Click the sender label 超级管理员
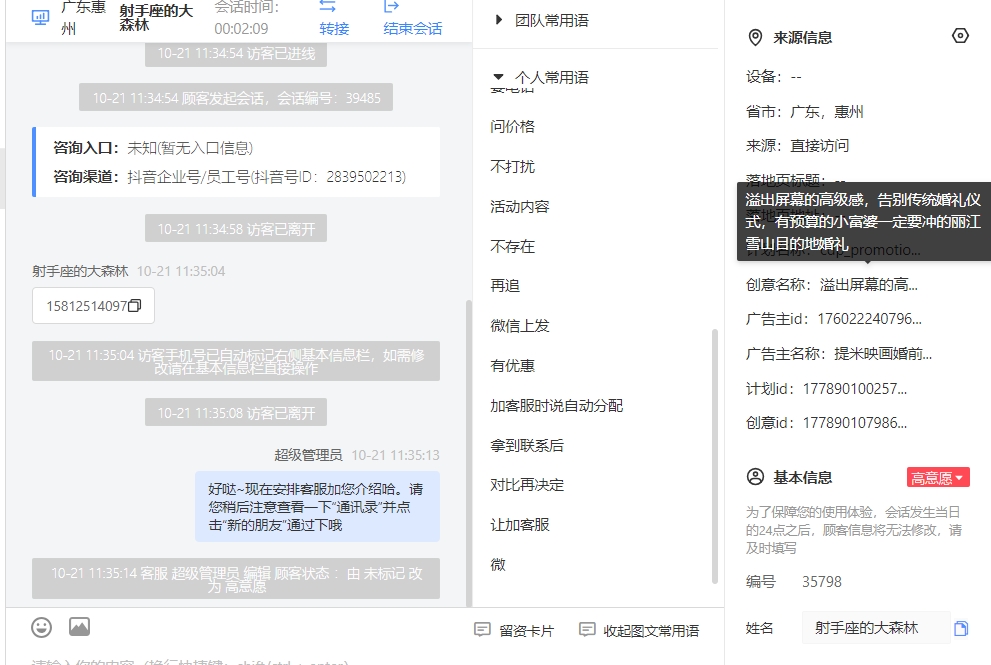The image size is (991, 665). click(x=308, y=455)
